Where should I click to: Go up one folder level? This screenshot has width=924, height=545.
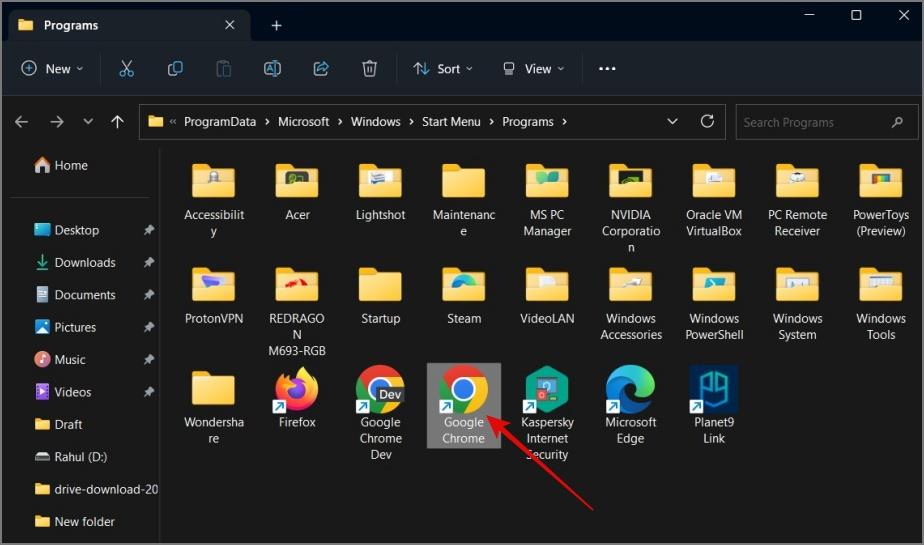(117, 122)
